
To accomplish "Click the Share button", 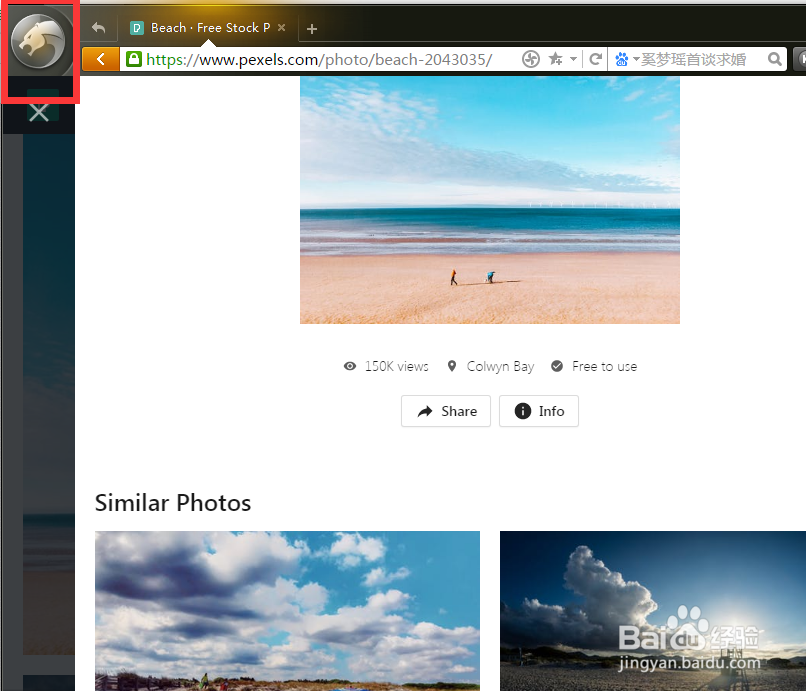I will click(x=446, y=411).
